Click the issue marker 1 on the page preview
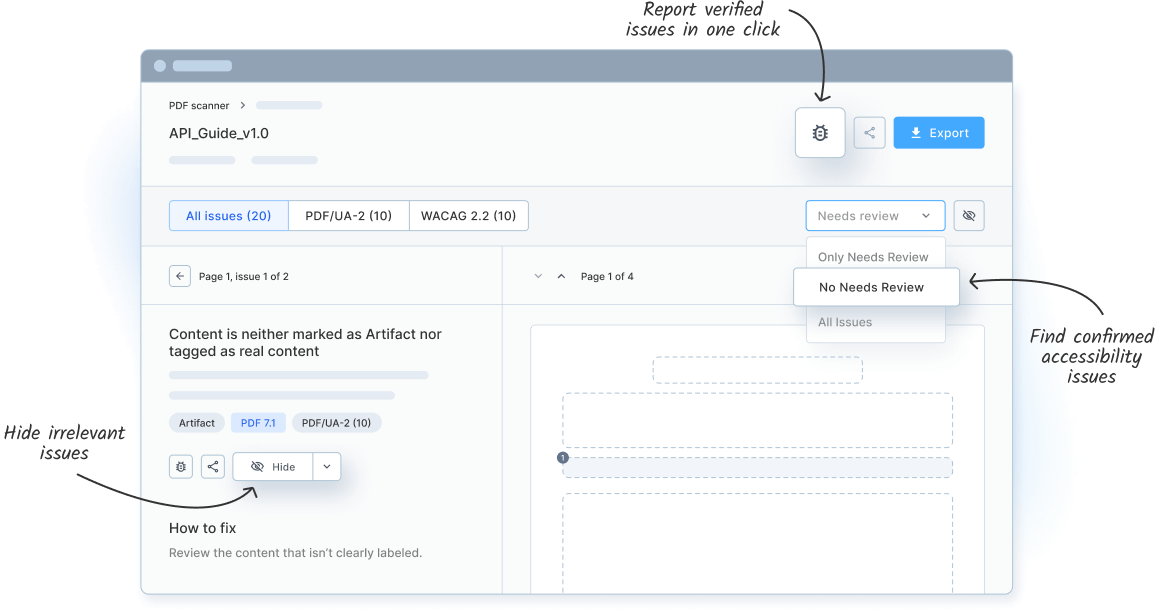Screen dimensions: 1156x613 click(x=563, y=458)
